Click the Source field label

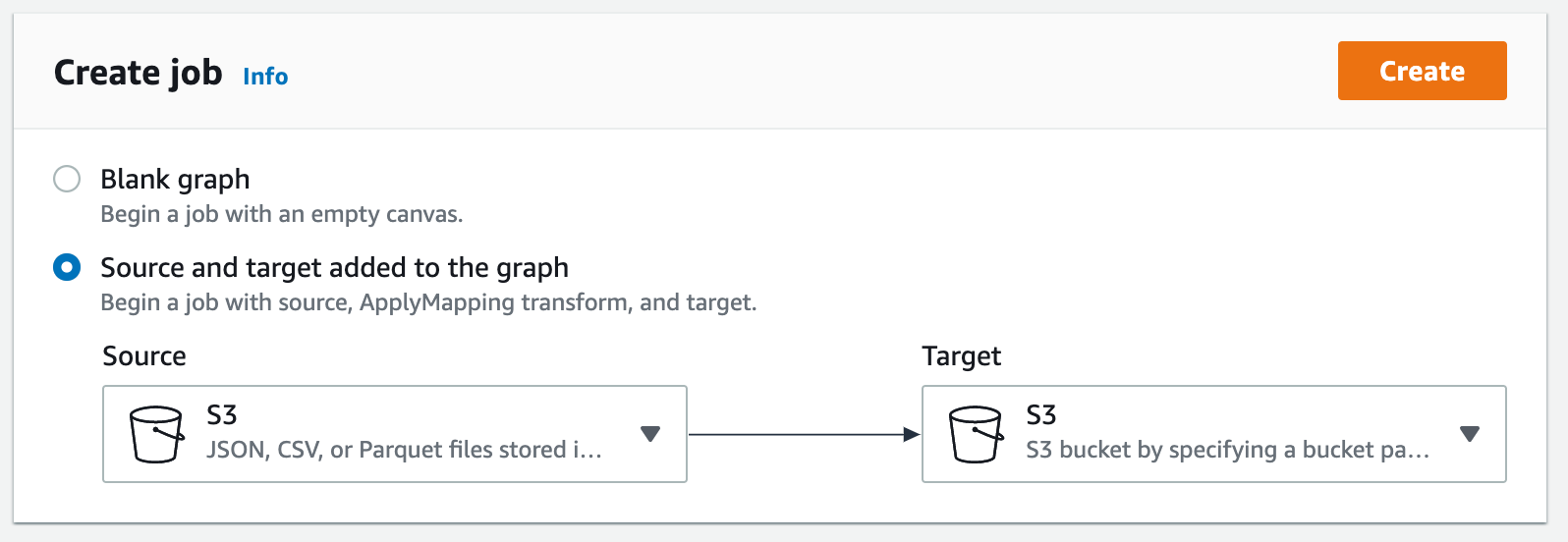click(144, 355)
